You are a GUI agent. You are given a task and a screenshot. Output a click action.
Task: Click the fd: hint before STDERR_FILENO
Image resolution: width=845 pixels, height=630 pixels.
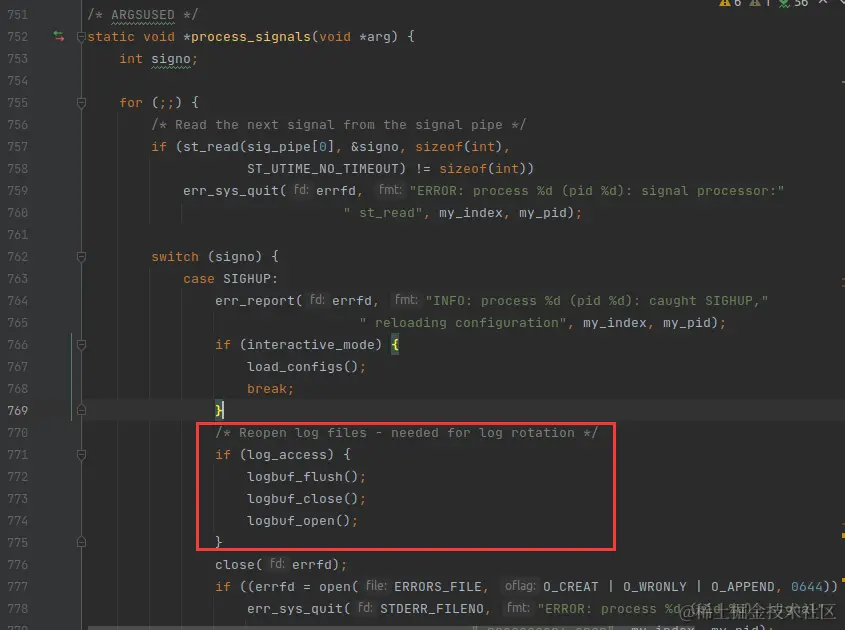click(365, 608)
